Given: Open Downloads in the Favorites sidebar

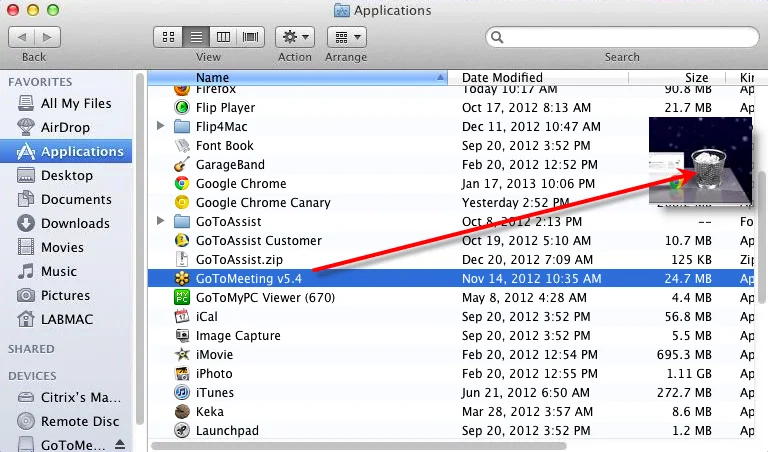Looking at the screenshot, I should (74, 223).
